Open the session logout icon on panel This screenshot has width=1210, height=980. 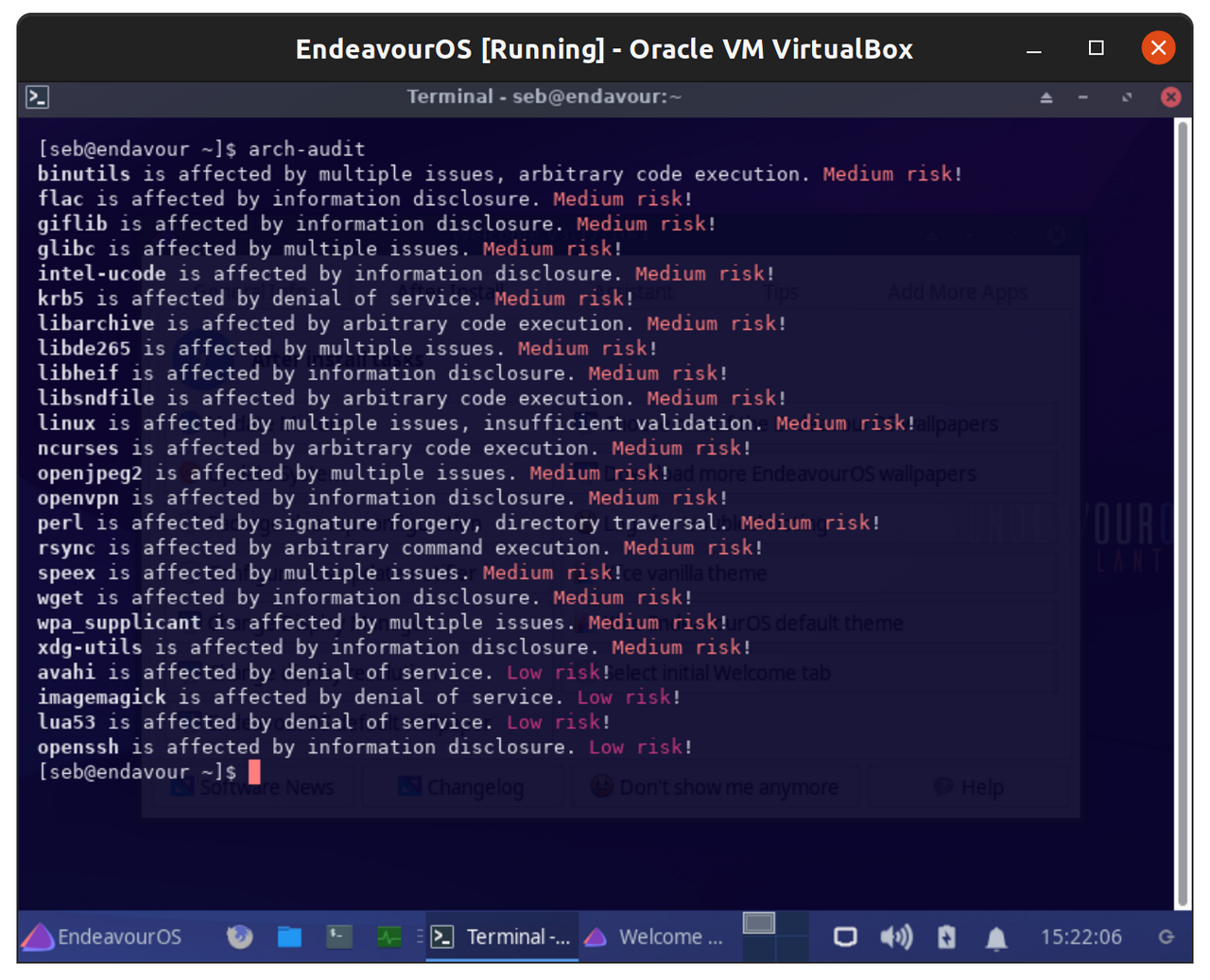point(1167,937)
